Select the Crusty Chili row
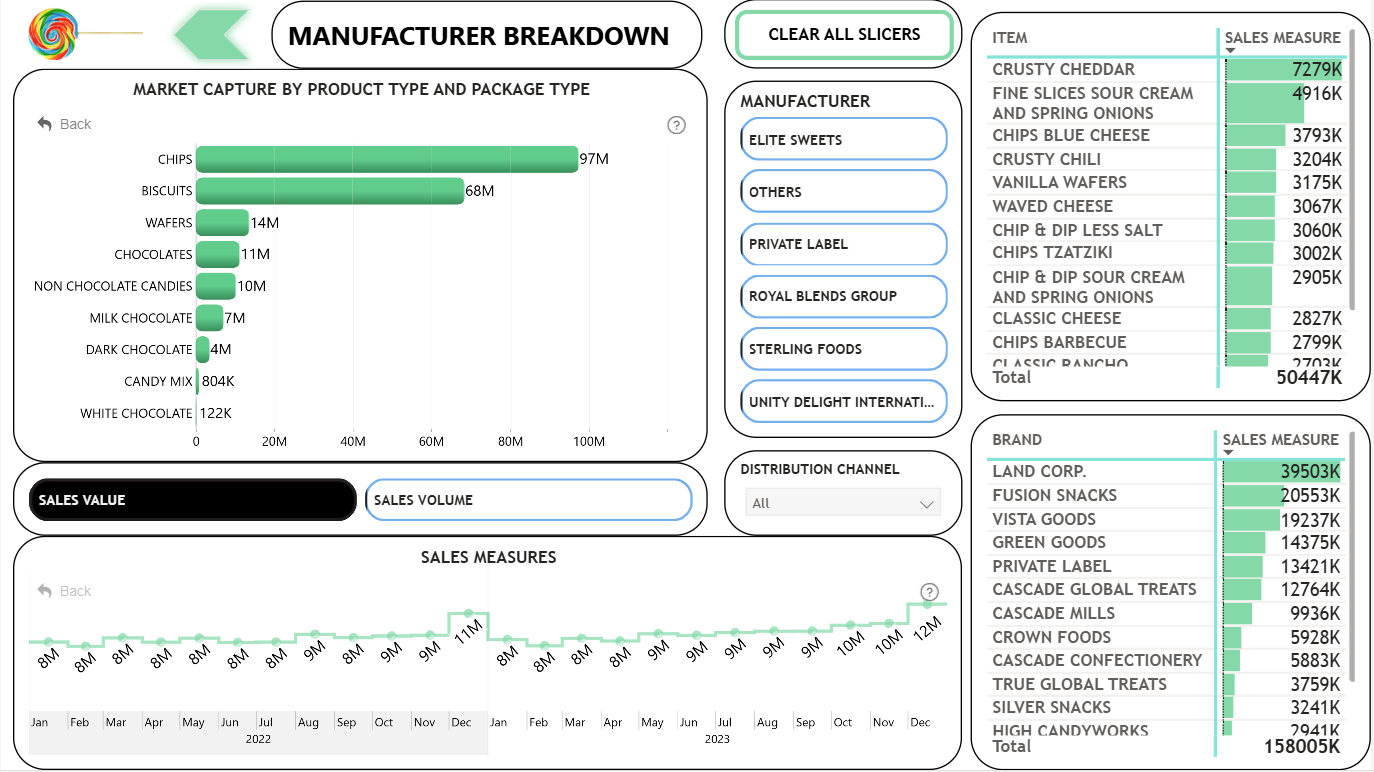This screenshot has width=1374, height=772. pos(1167,159)
